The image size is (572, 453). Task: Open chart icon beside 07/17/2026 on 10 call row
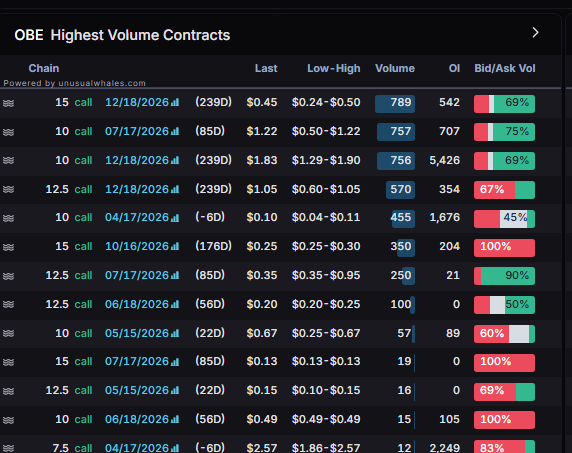tap(175, 131)
